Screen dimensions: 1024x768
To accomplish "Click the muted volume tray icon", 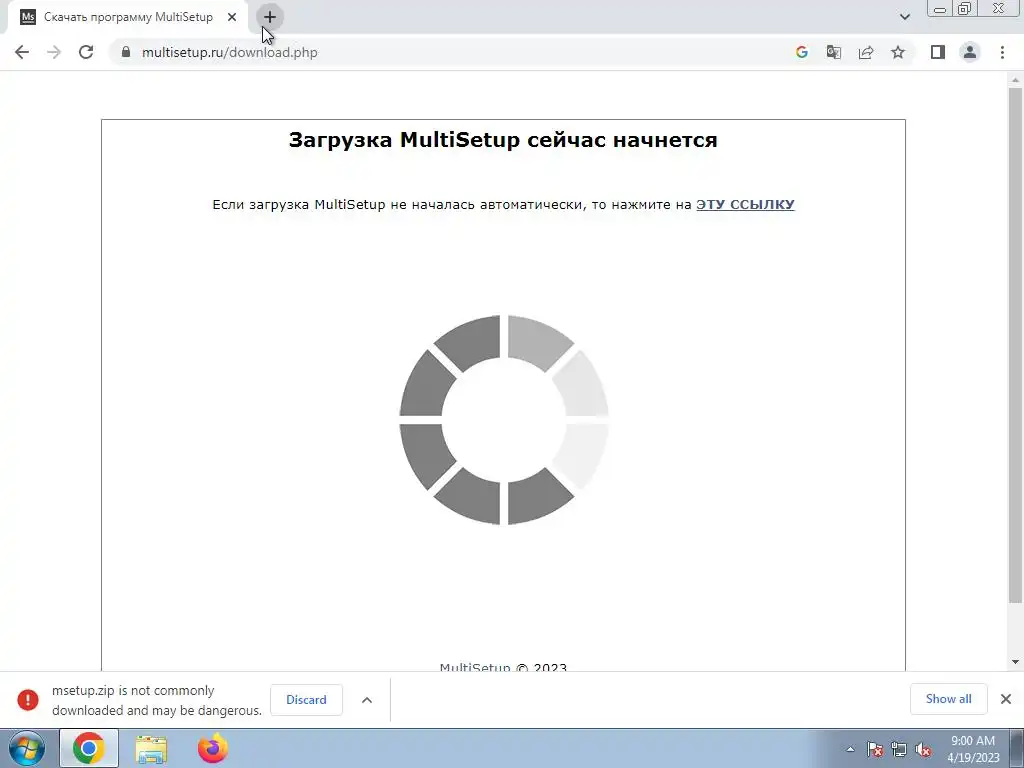I will click(x=923, y=749).
